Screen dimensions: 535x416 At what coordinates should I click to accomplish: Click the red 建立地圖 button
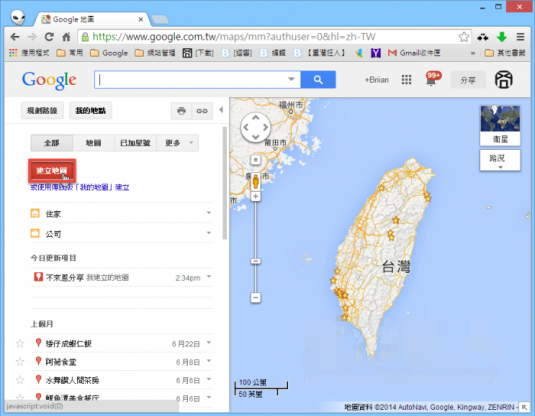(52, 170)
